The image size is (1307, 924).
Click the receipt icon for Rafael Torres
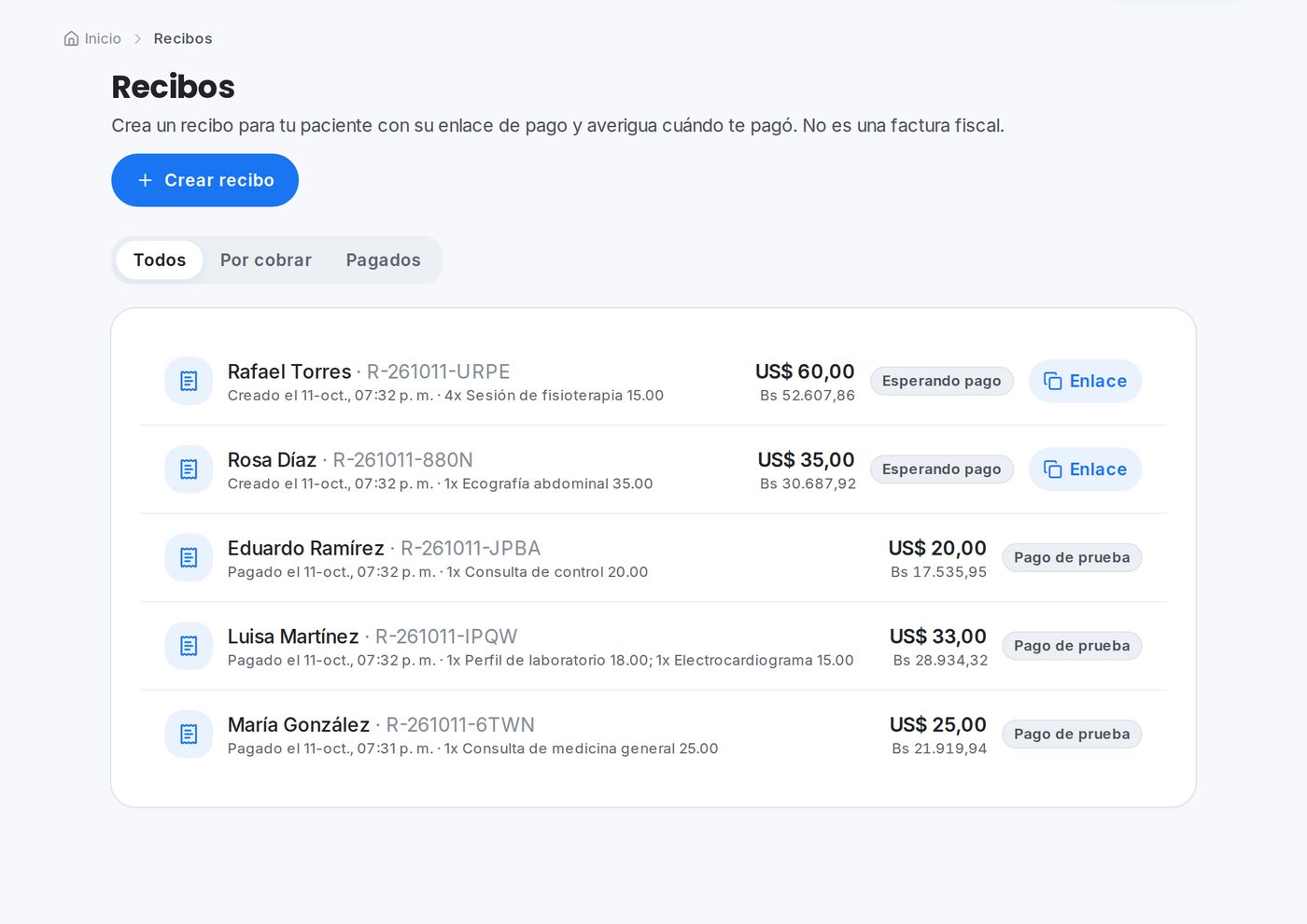coord(189,381)
